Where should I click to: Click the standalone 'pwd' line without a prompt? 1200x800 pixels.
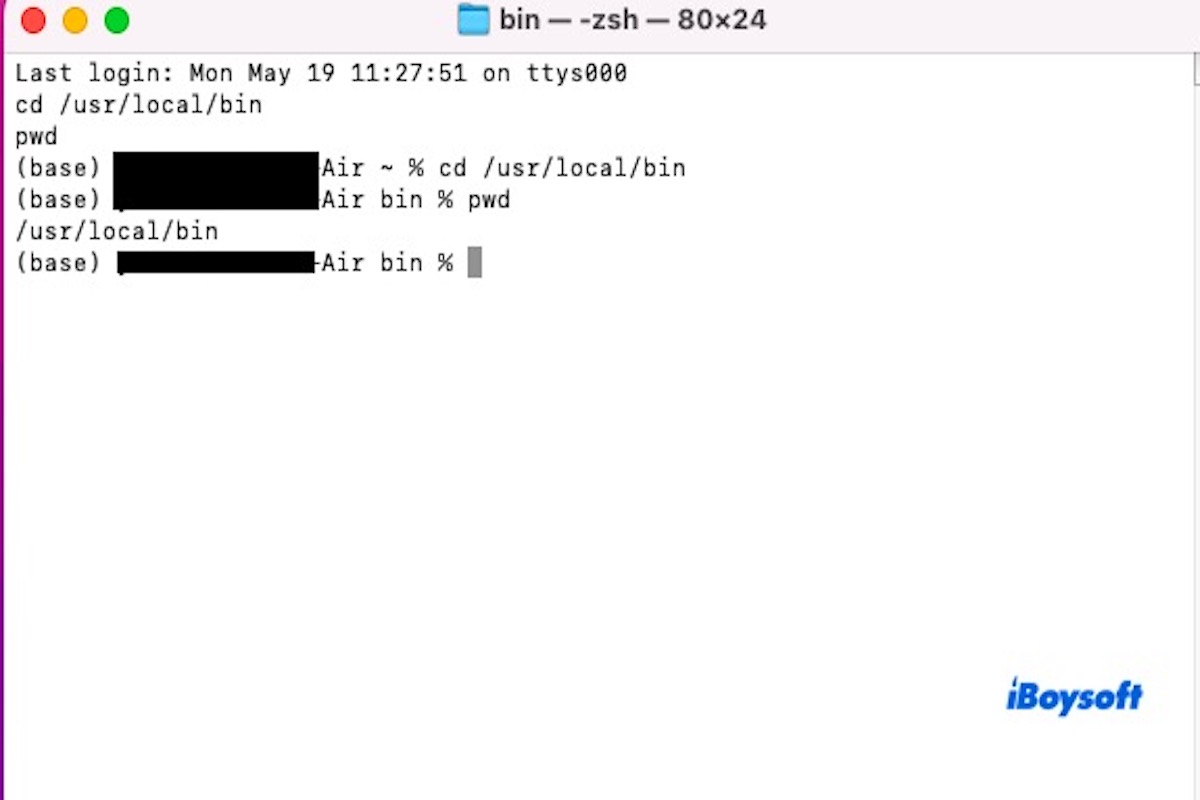click(x=37, y=137)
